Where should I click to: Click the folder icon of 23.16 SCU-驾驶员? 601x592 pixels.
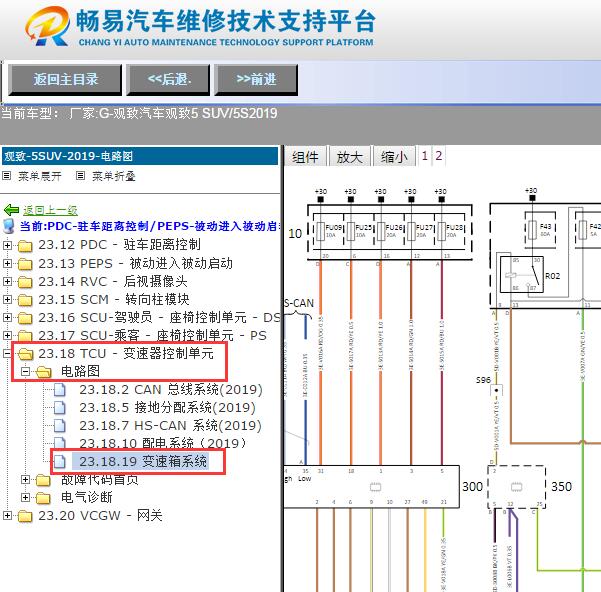[x=25, y=318]
